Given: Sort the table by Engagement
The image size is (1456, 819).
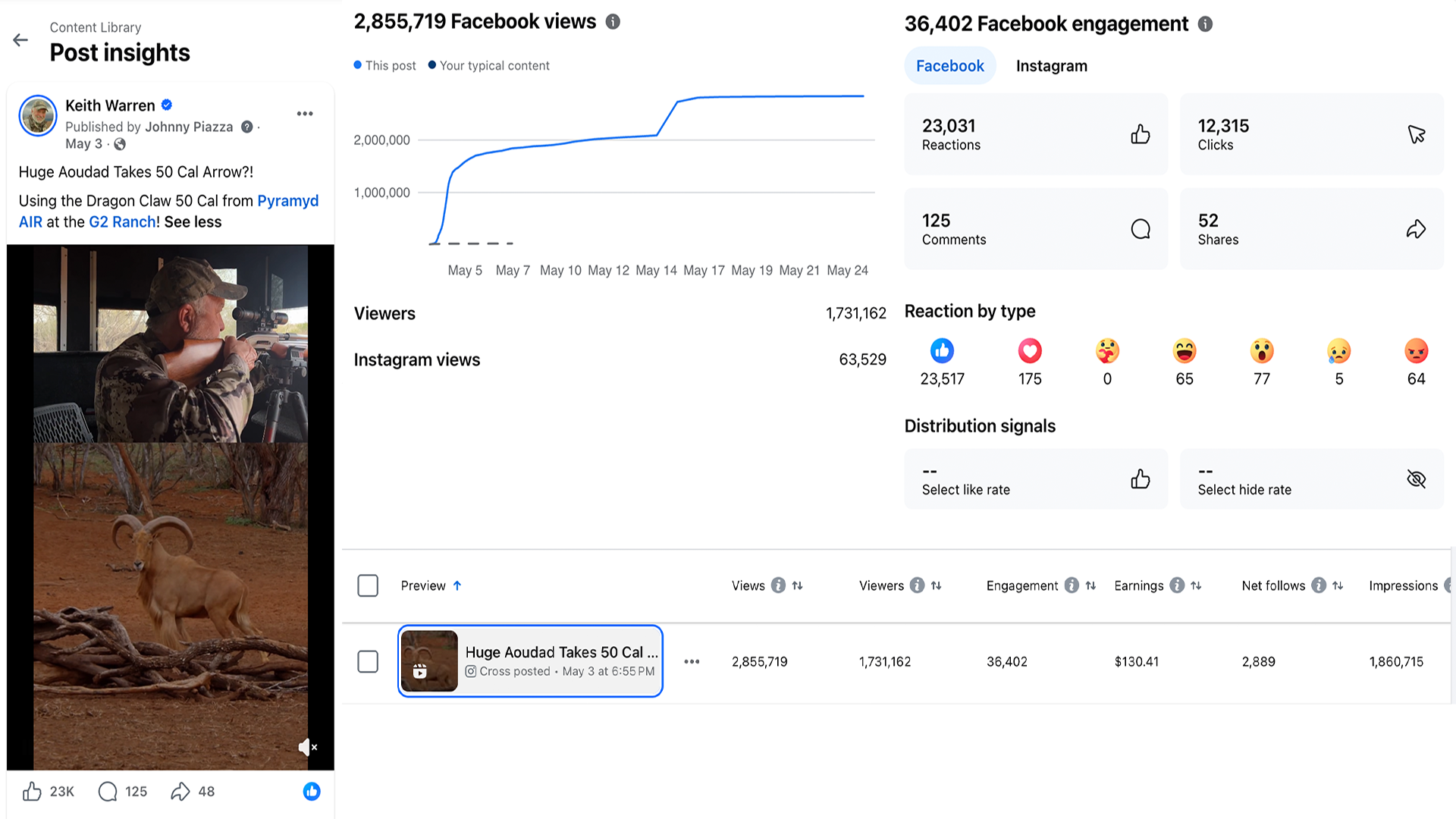Looking at the screenshot, I should click(x=1090, y=585).
